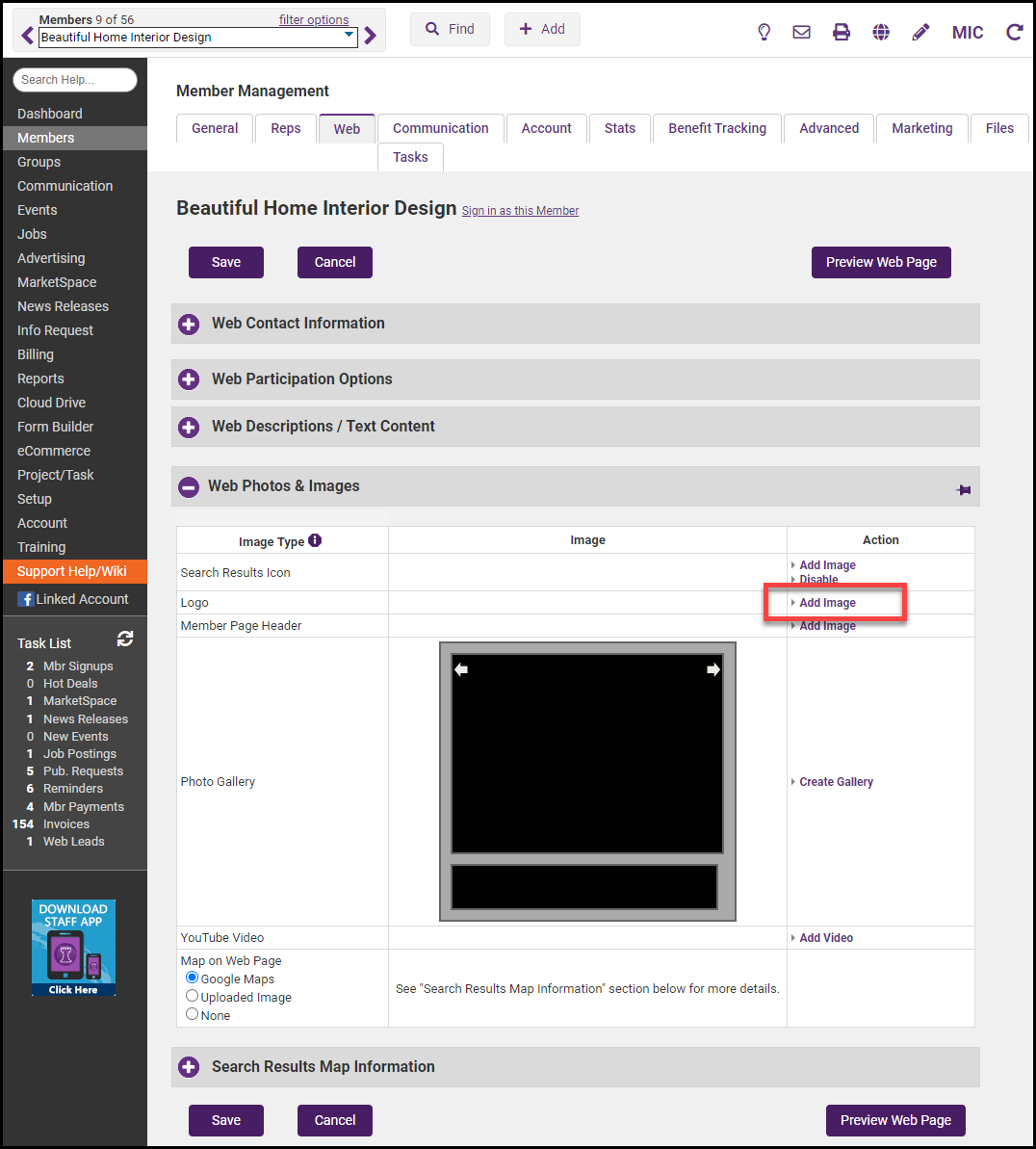Expand the Web Contact Information section
This screenshot has width=1036, height=1149.
click(189, 325)
